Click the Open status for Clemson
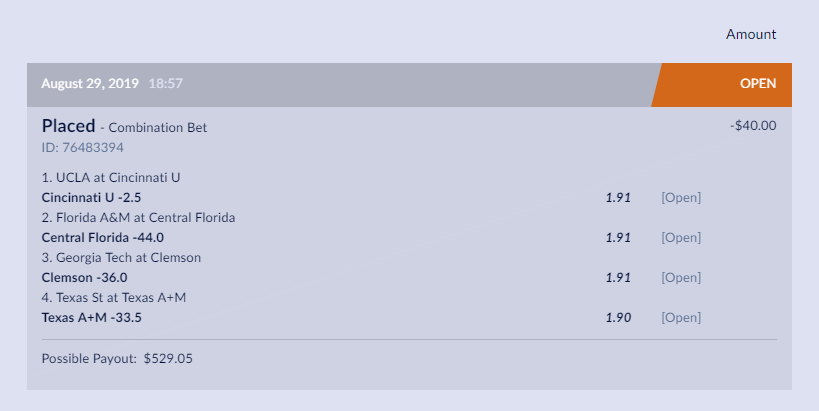 (681, 277)
